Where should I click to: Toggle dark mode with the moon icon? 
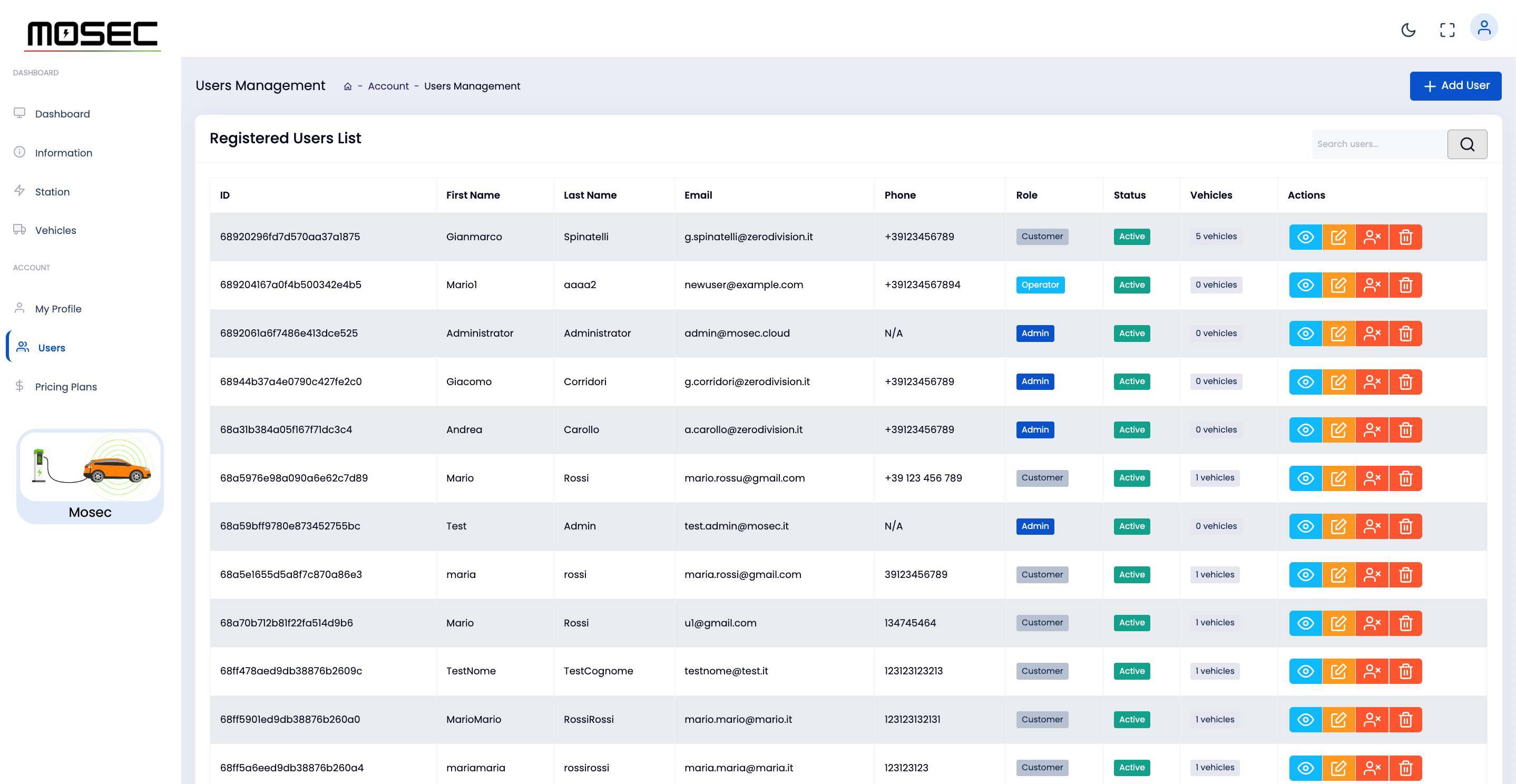pyautogui.click(x=1408, y=30)
